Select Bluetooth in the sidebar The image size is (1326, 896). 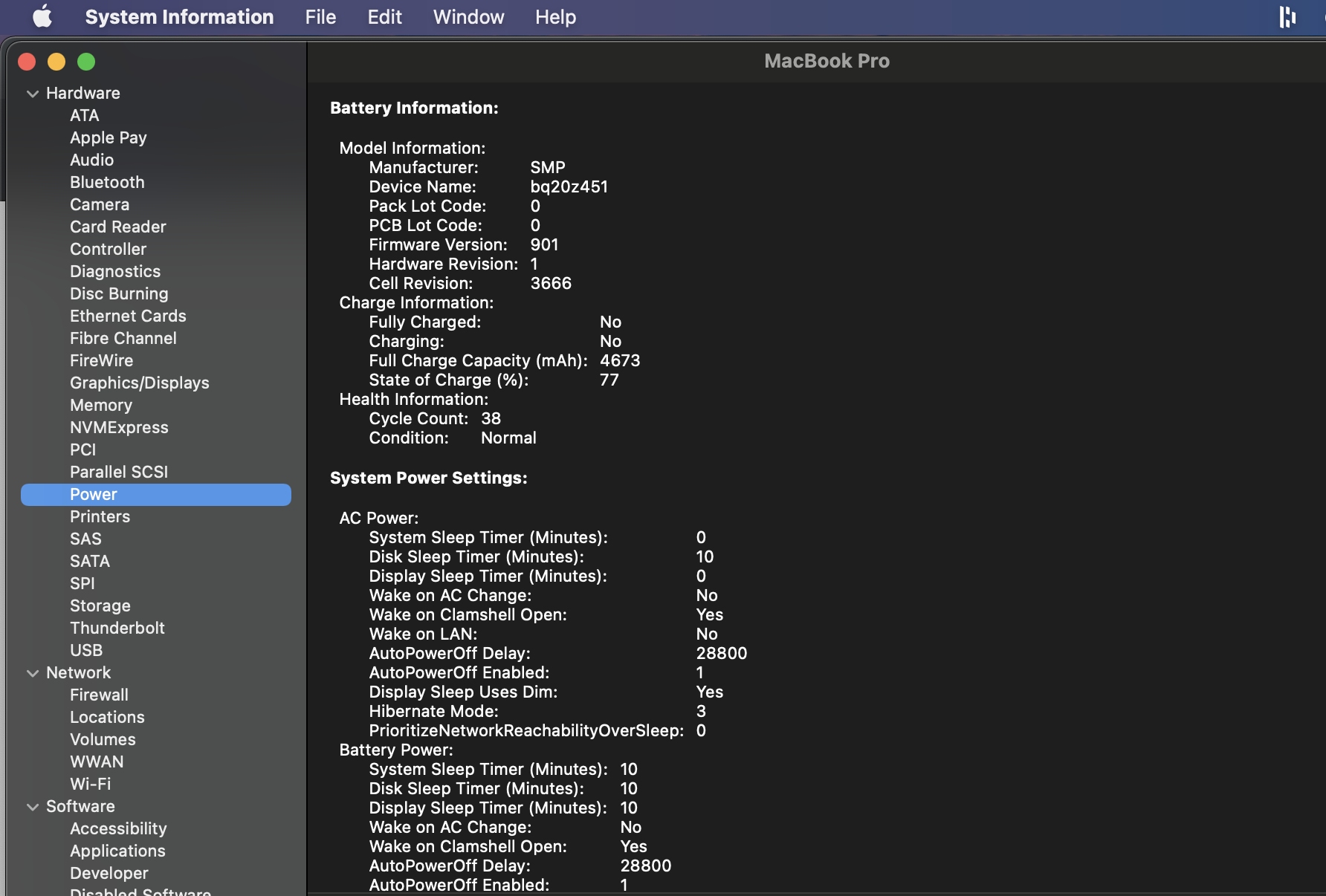(107, 182)
